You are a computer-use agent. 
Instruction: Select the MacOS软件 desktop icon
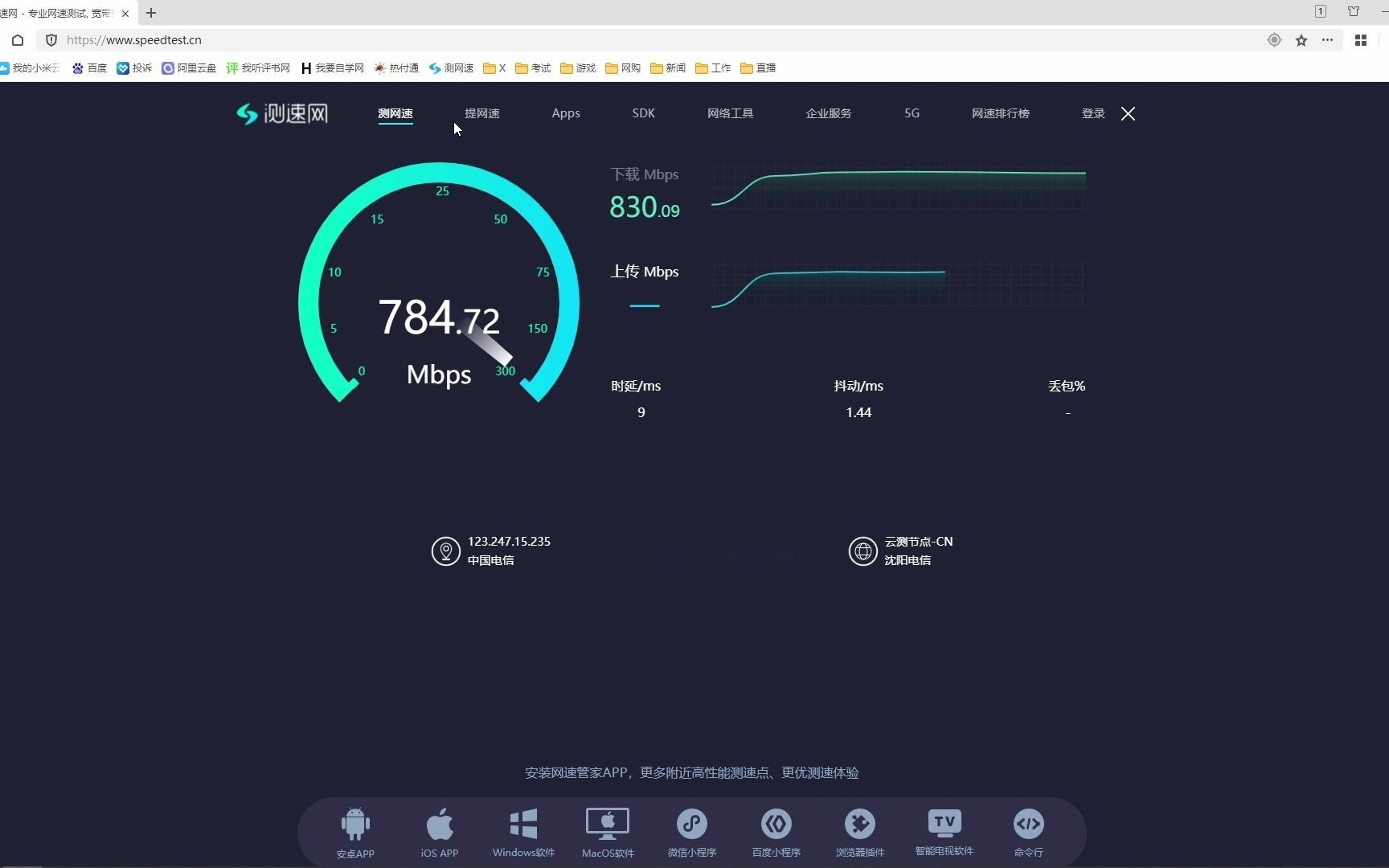607,822
